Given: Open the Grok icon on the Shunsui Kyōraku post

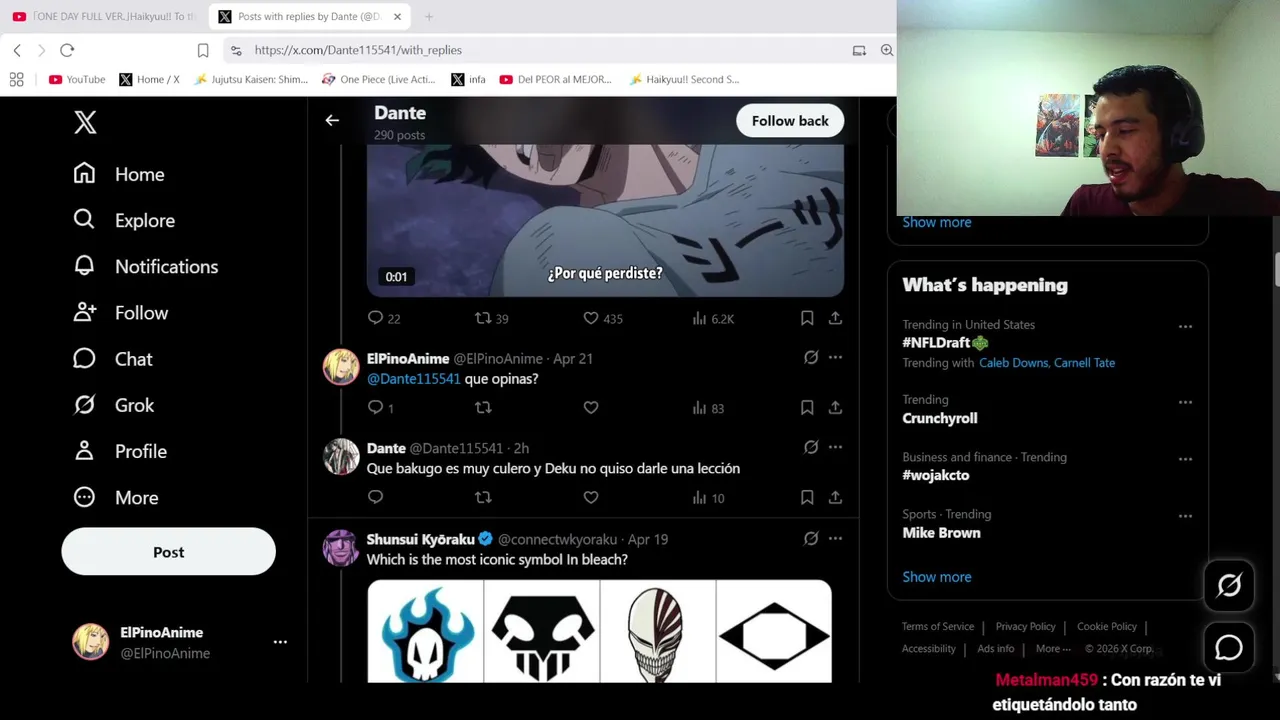Looking at the screenshot, I should [811, 538].
